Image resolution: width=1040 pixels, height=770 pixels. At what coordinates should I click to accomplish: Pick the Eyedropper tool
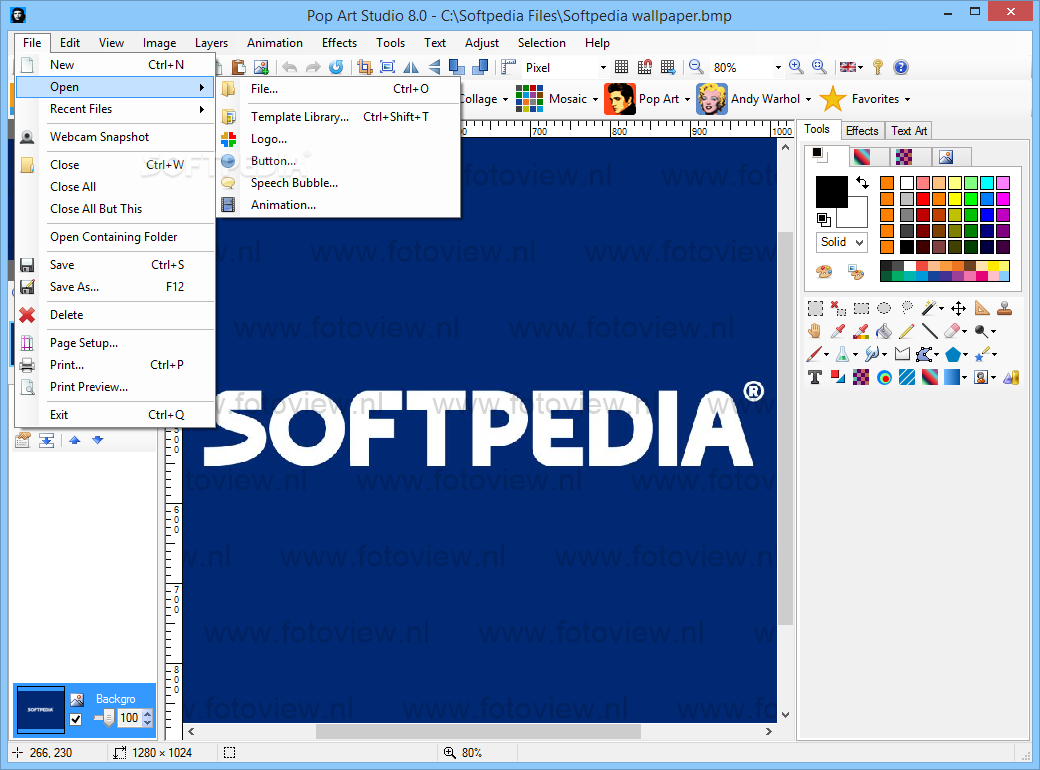(838, 331)
